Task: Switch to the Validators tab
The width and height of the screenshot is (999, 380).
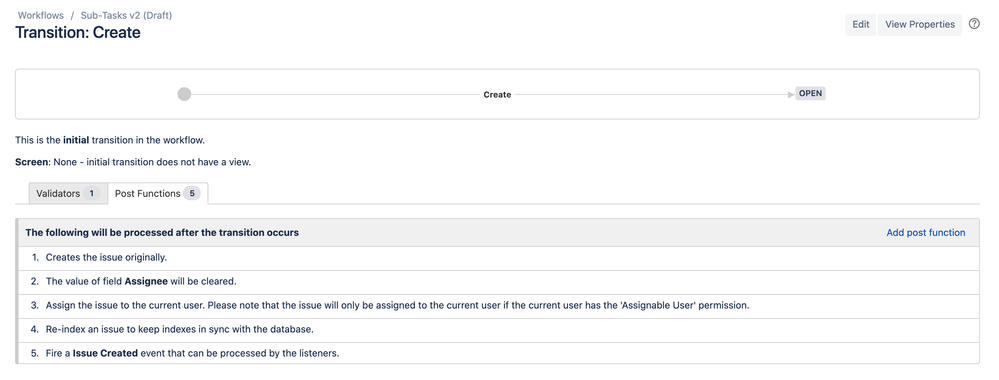Action: tap(68, 193)
